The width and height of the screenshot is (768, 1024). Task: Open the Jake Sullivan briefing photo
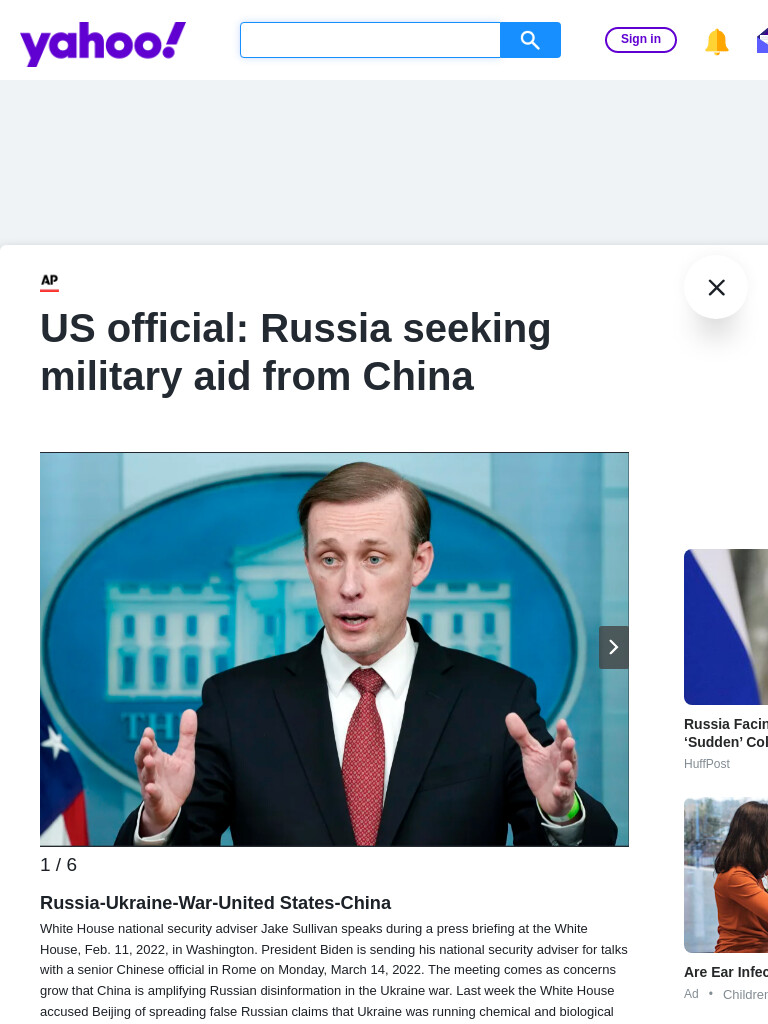pyautogui.click(x=334, y=649)
